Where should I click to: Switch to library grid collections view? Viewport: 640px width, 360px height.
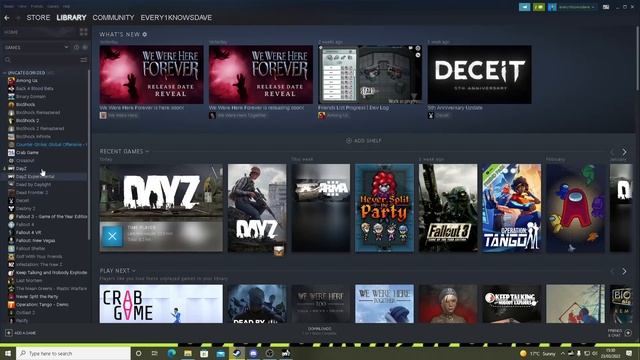(84, 32)
